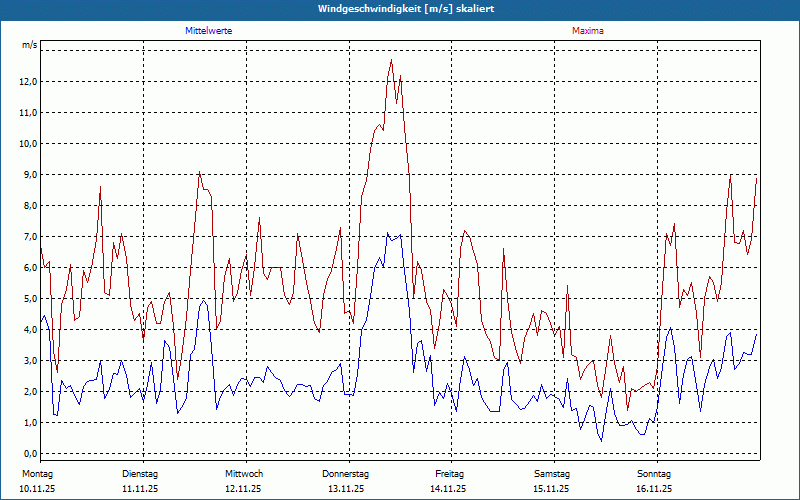Click the Windgeschwindigkeit chart title

(406, 9)
